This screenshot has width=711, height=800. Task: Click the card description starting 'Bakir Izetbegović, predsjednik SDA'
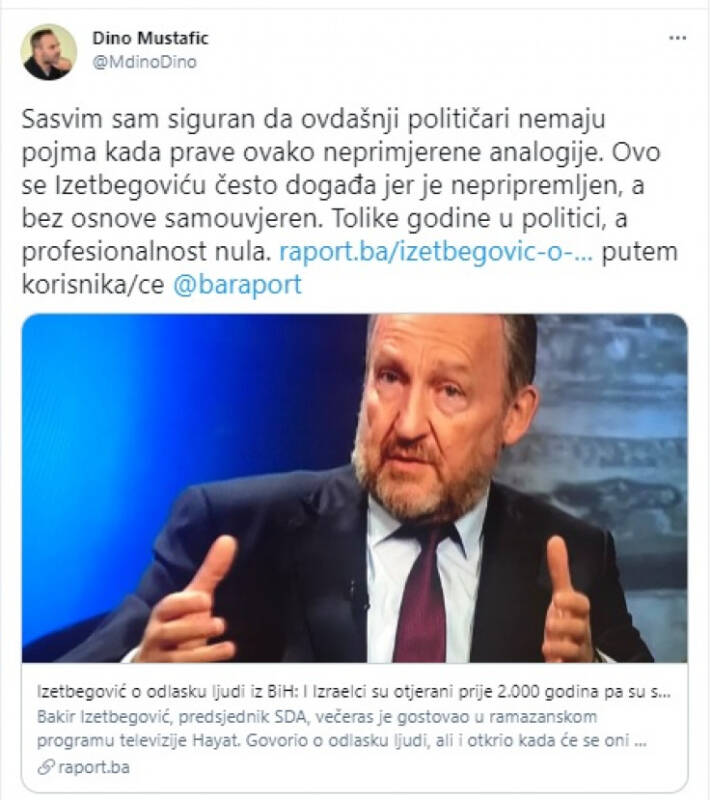coord(342,729)
